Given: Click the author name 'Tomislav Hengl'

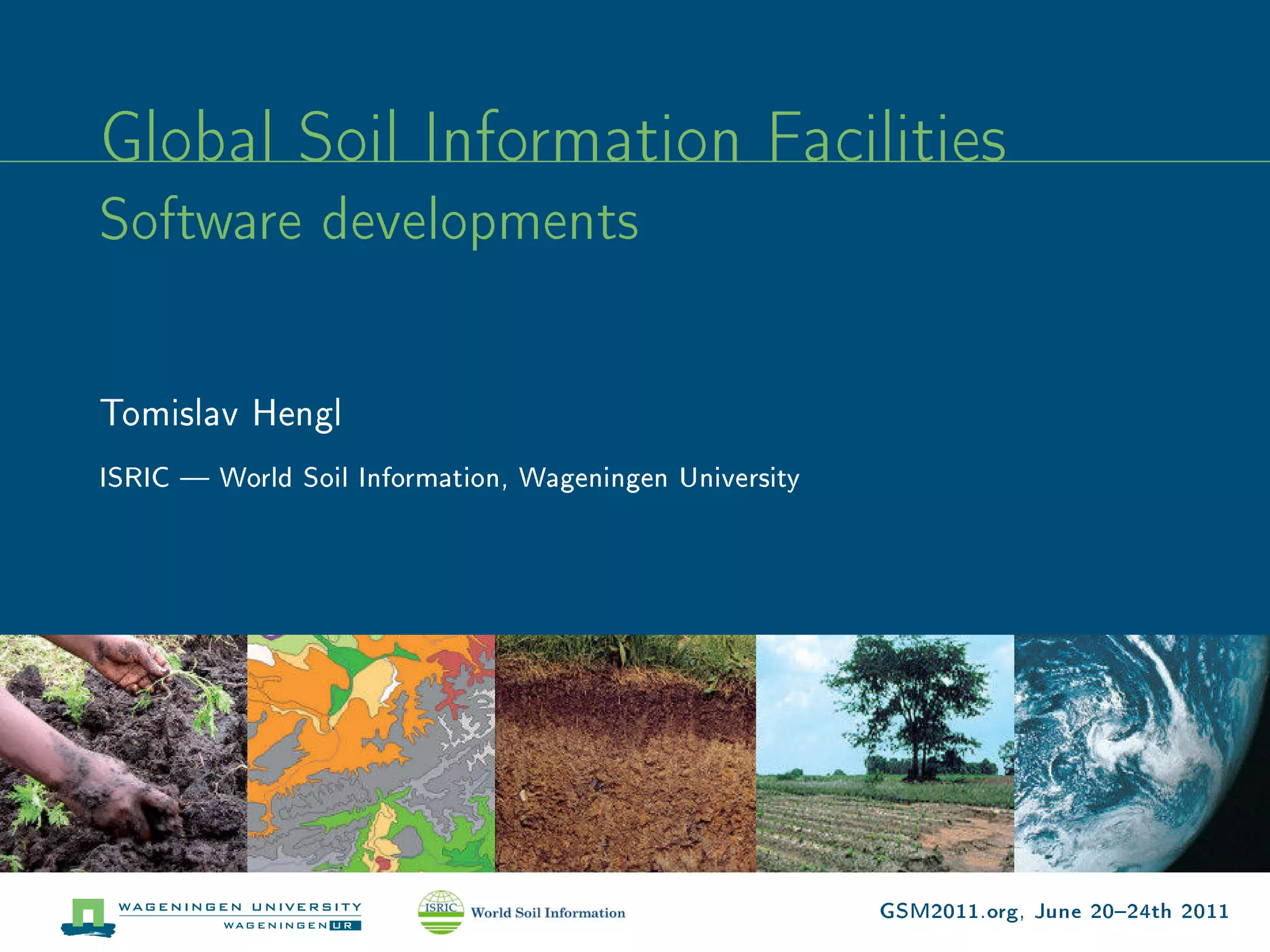Looking at the screenshot, I should click(221, 413).
